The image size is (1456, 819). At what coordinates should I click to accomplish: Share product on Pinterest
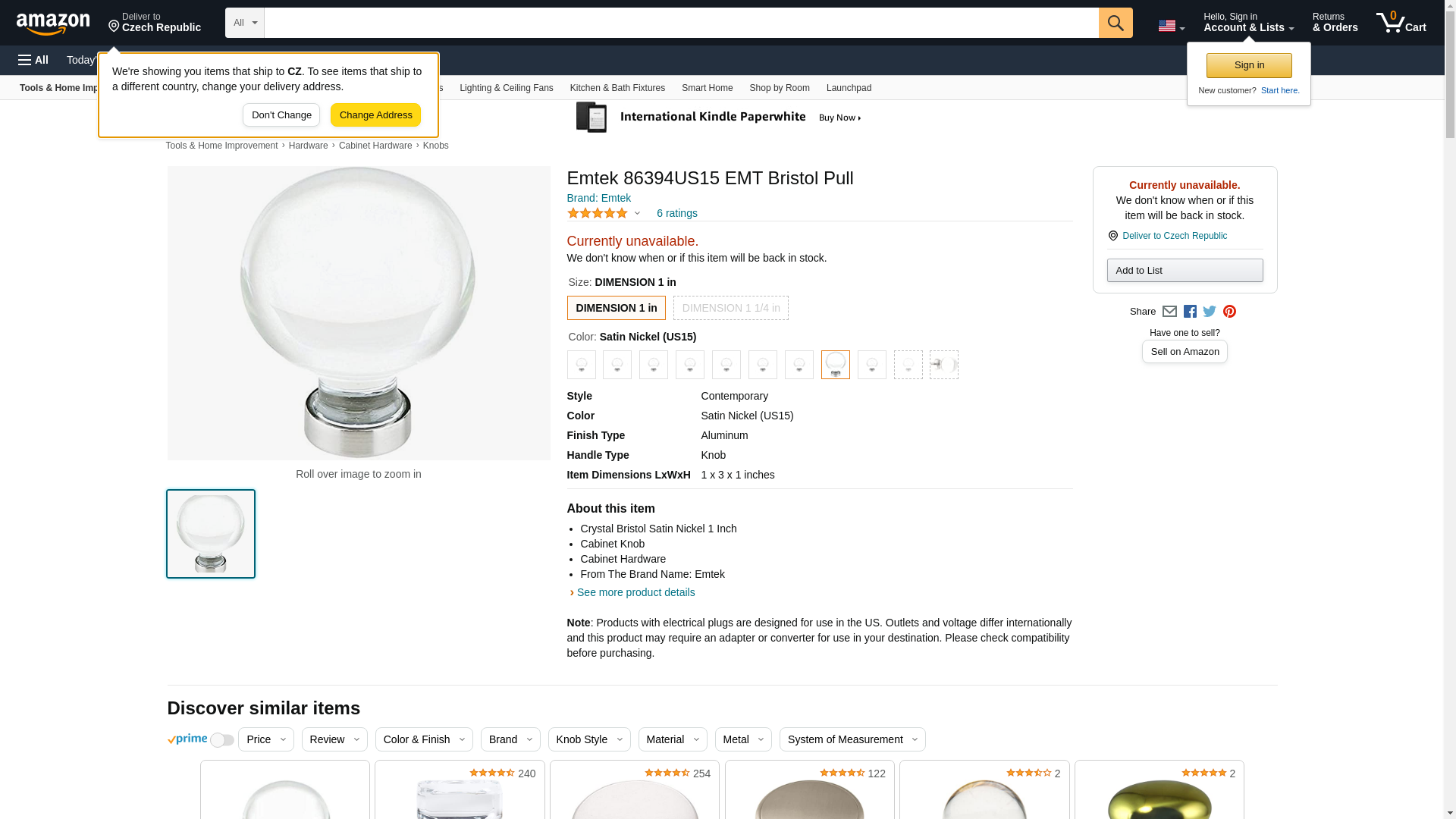[x=1229, y=312]
